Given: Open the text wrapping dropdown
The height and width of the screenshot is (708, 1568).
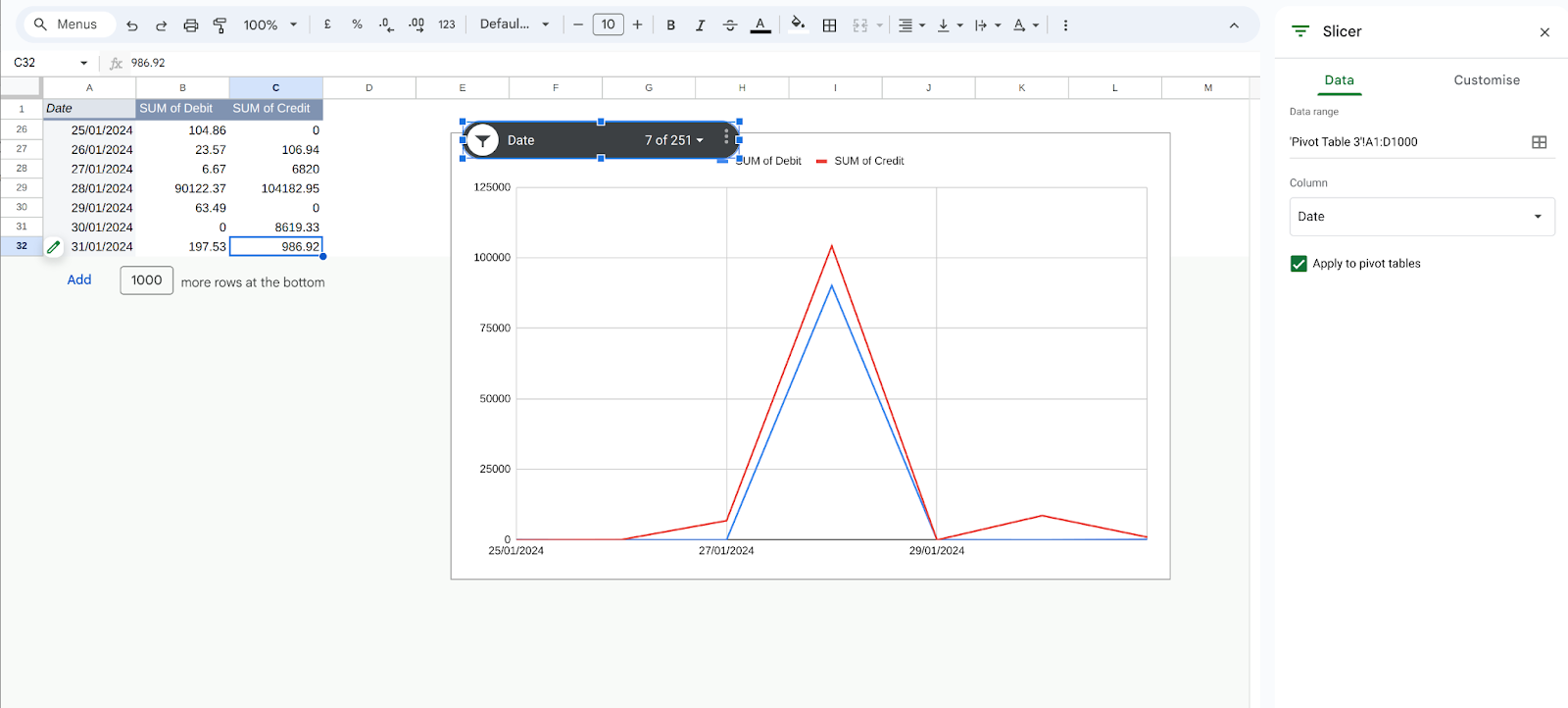Looking at the screenshot, I should coord(987,25).
